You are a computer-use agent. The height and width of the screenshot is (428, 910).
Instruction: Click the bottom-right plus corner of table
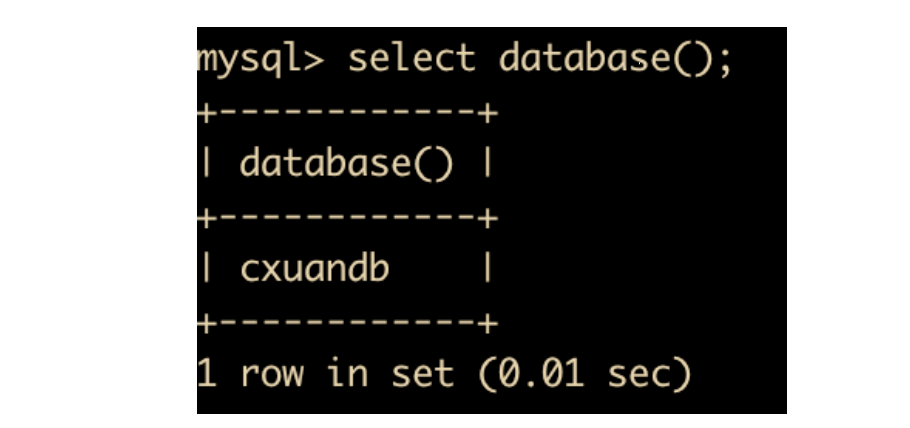coord(488,323)
